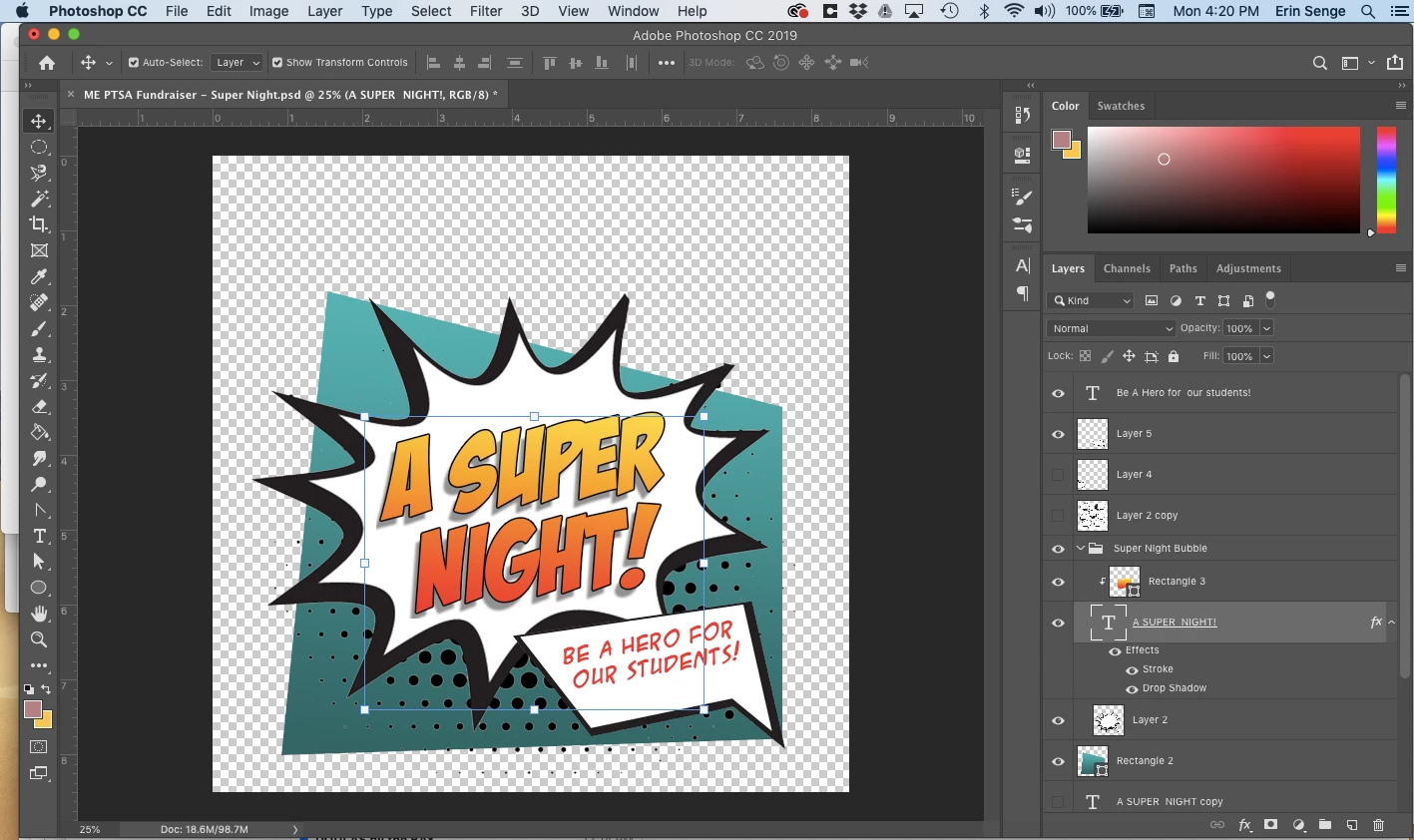Open the Layer menu
The image size is (1414, 840).
(324, 11)
